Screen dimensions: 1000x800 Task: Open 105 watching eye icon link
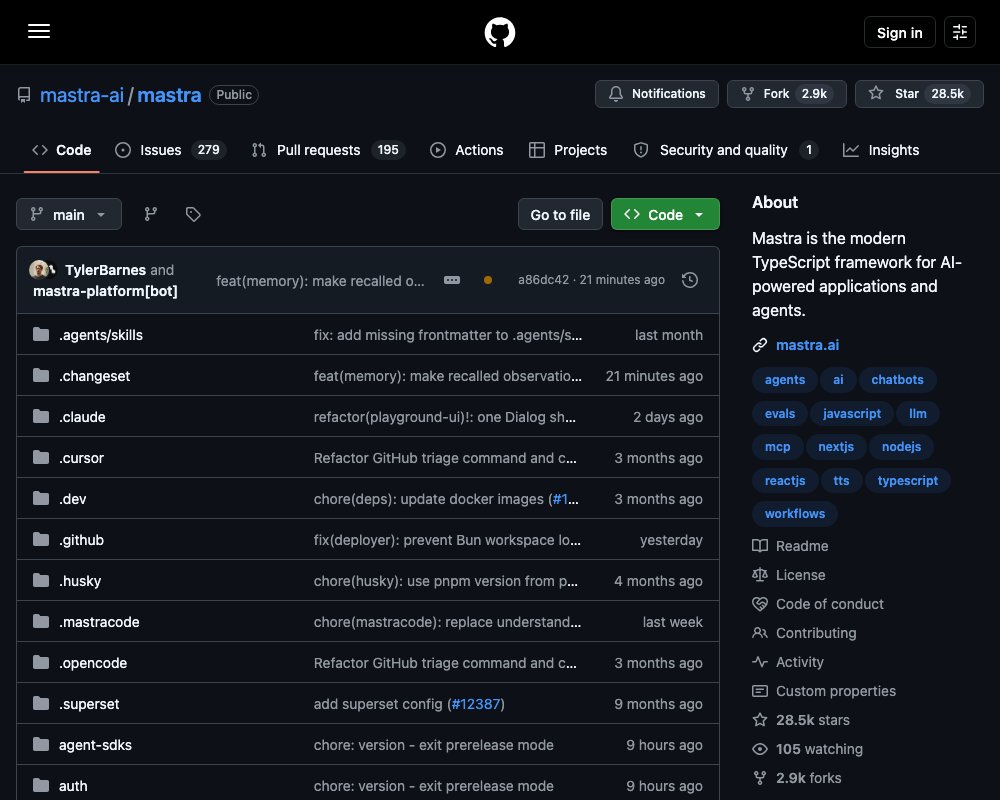tap(807, 749)
